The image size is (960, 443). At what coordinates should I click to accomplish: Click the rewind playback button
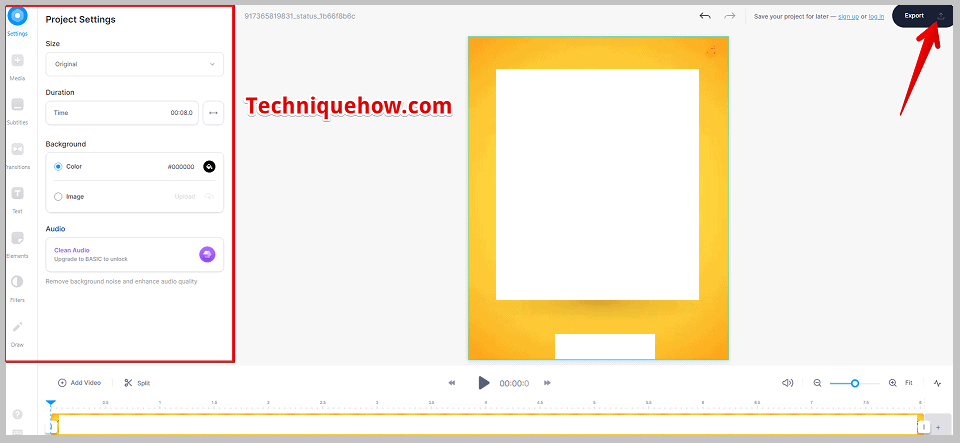click(452, 383)
